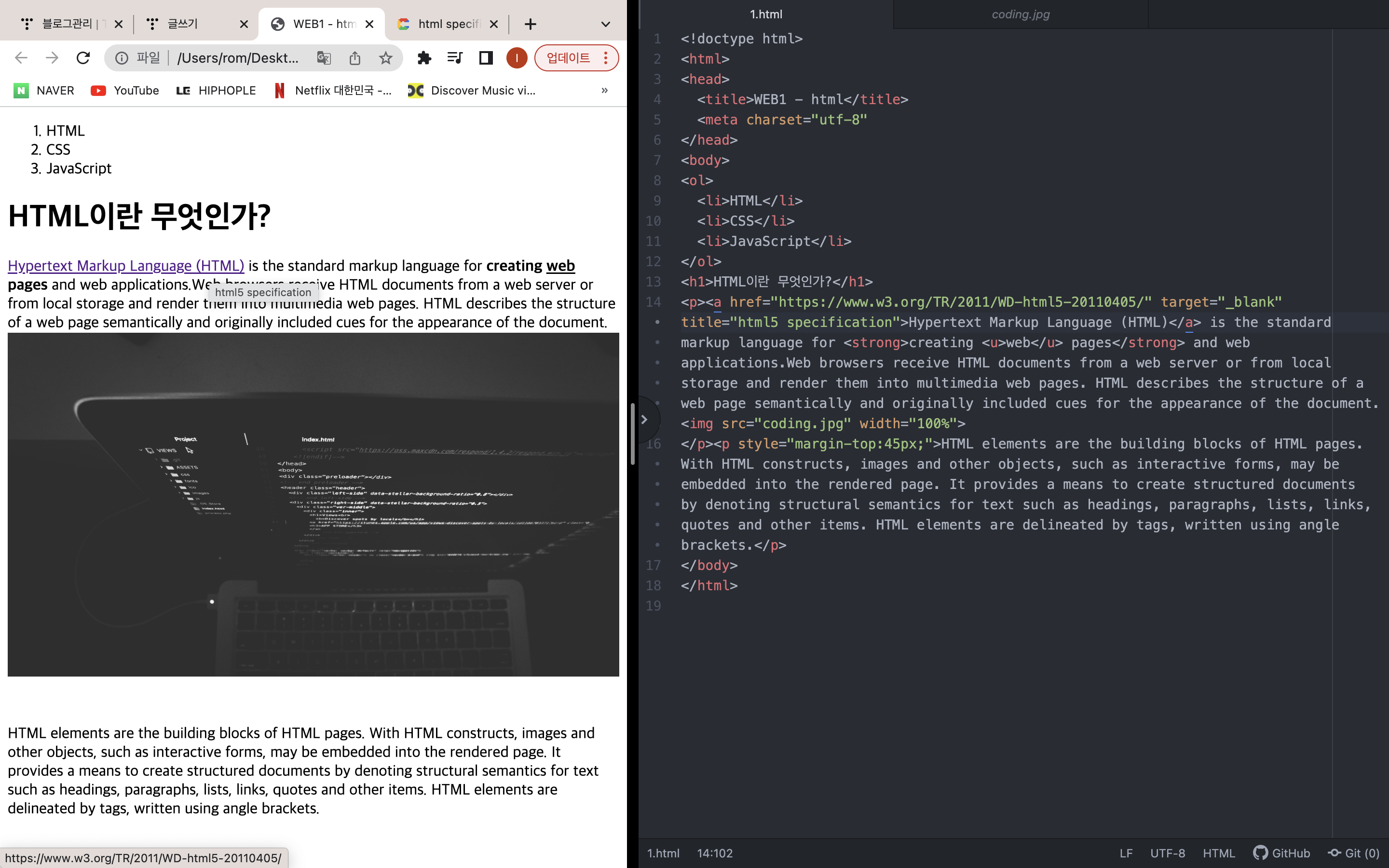1389x868 pixels.
Task: Open the Discover Music bookmark
Action: [x=472, y=91]
